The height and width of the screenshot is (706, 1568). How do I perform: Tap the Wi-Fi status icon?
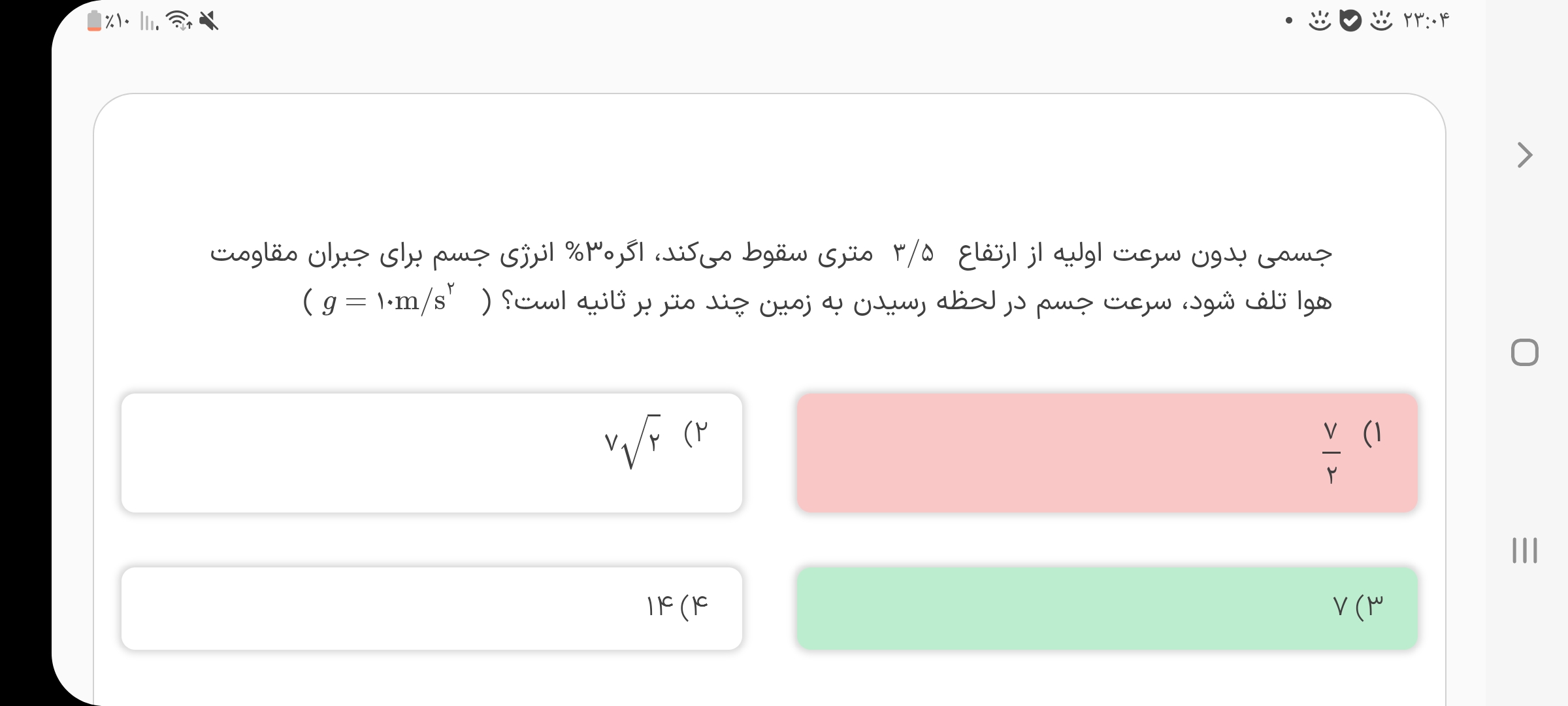[x=178, y=22]
